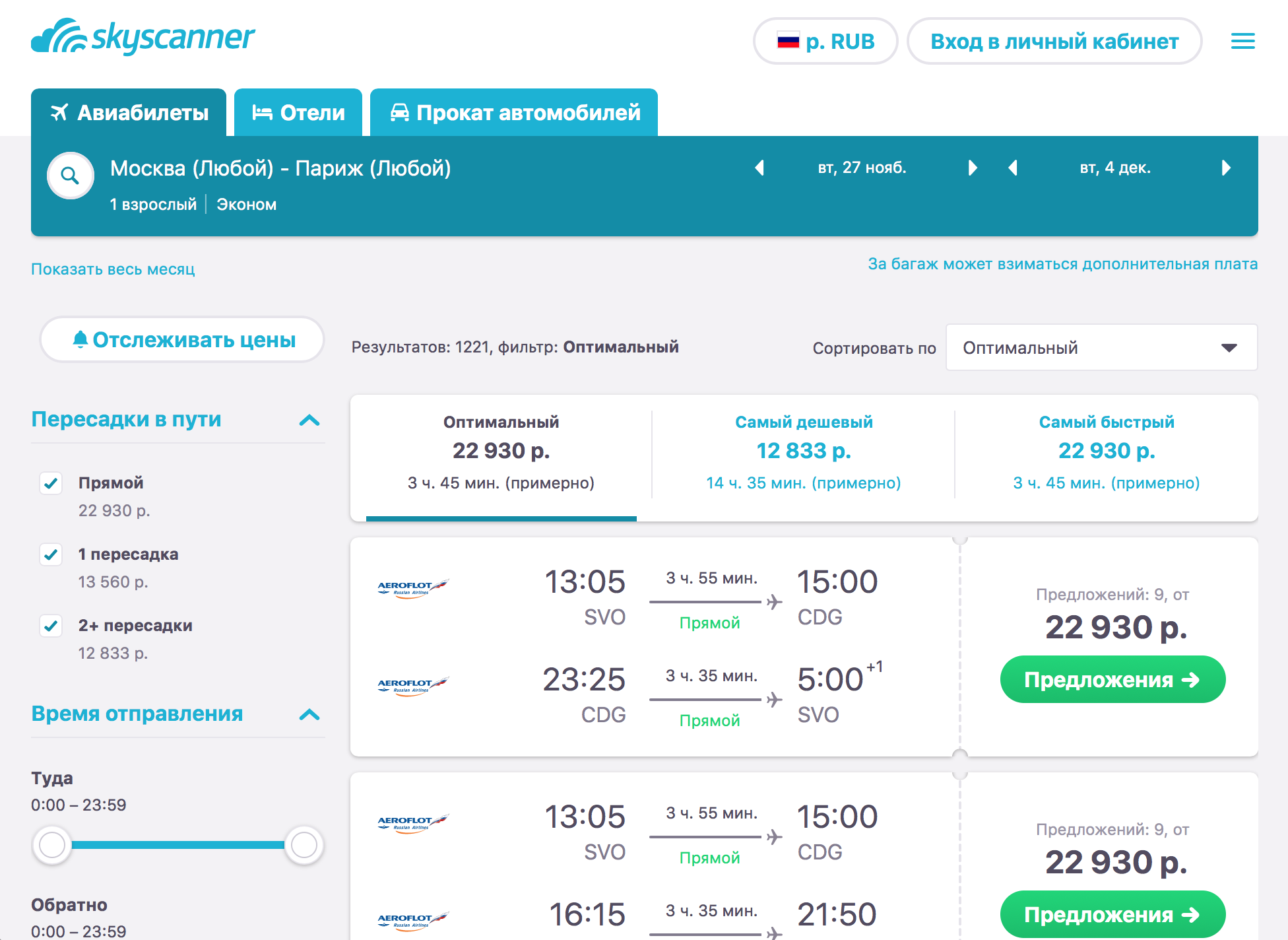The image size is (1288, 940).
Task: Go to previous return date arrow
Action: (1013, 168)
